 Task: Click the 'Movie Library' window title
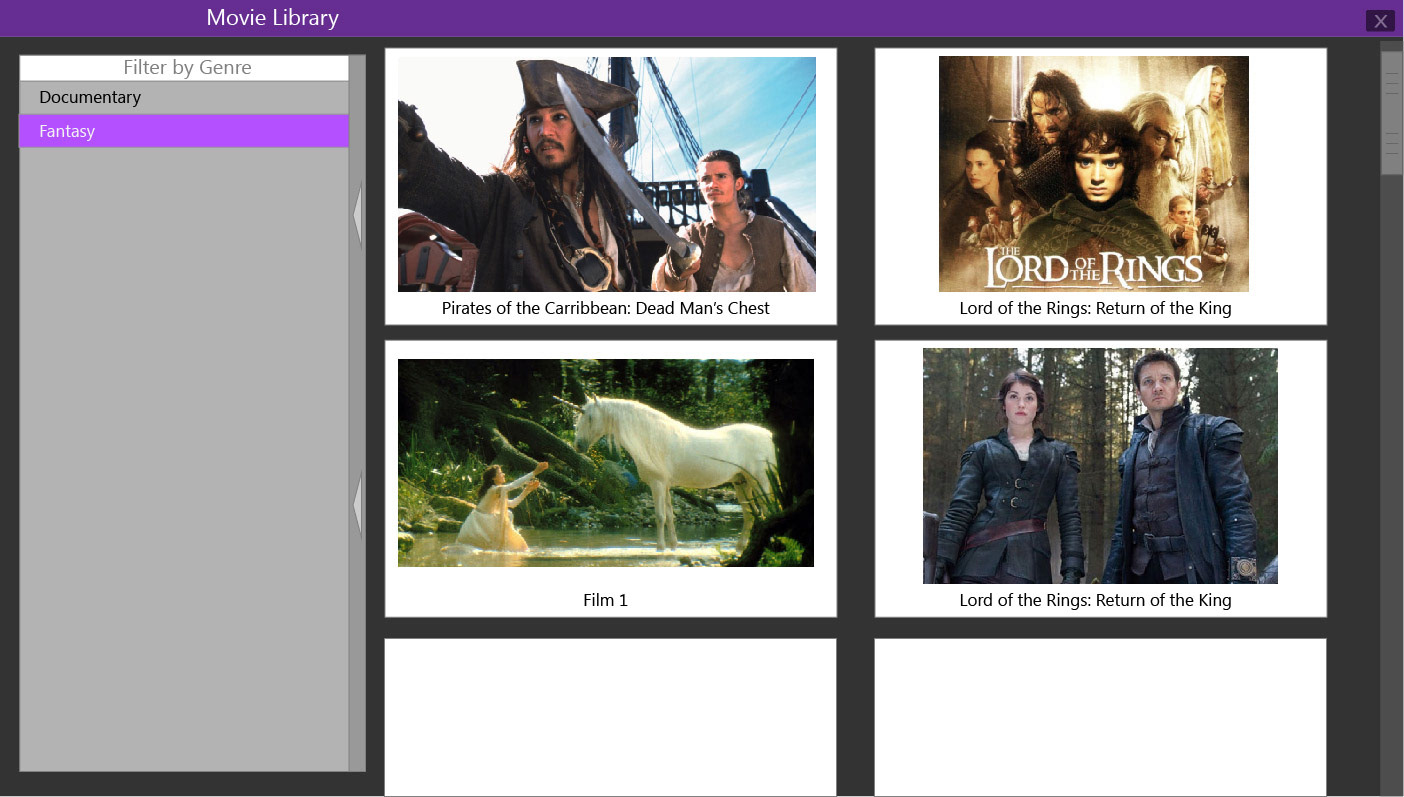pyautogui.click(x=272, y=18)
